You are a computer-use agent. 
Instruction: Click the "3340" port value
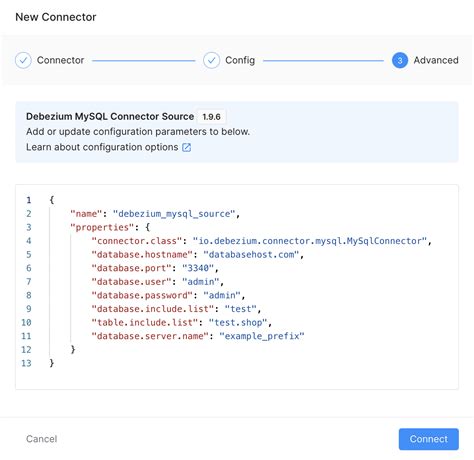[x=198, y=268]
